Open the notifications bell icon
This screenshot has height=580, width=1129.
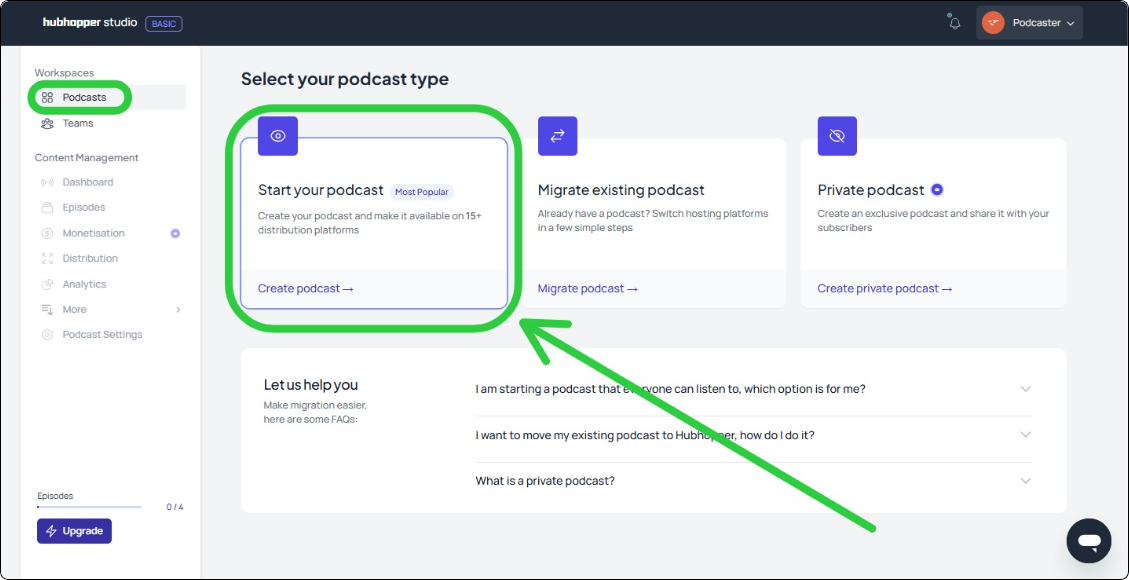(955, 22)
